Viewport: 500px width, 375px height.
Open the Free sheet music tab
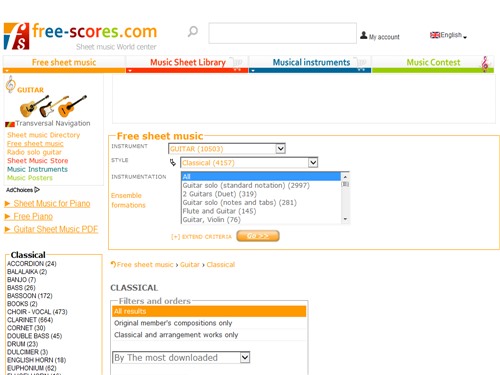tap(64, 62)
